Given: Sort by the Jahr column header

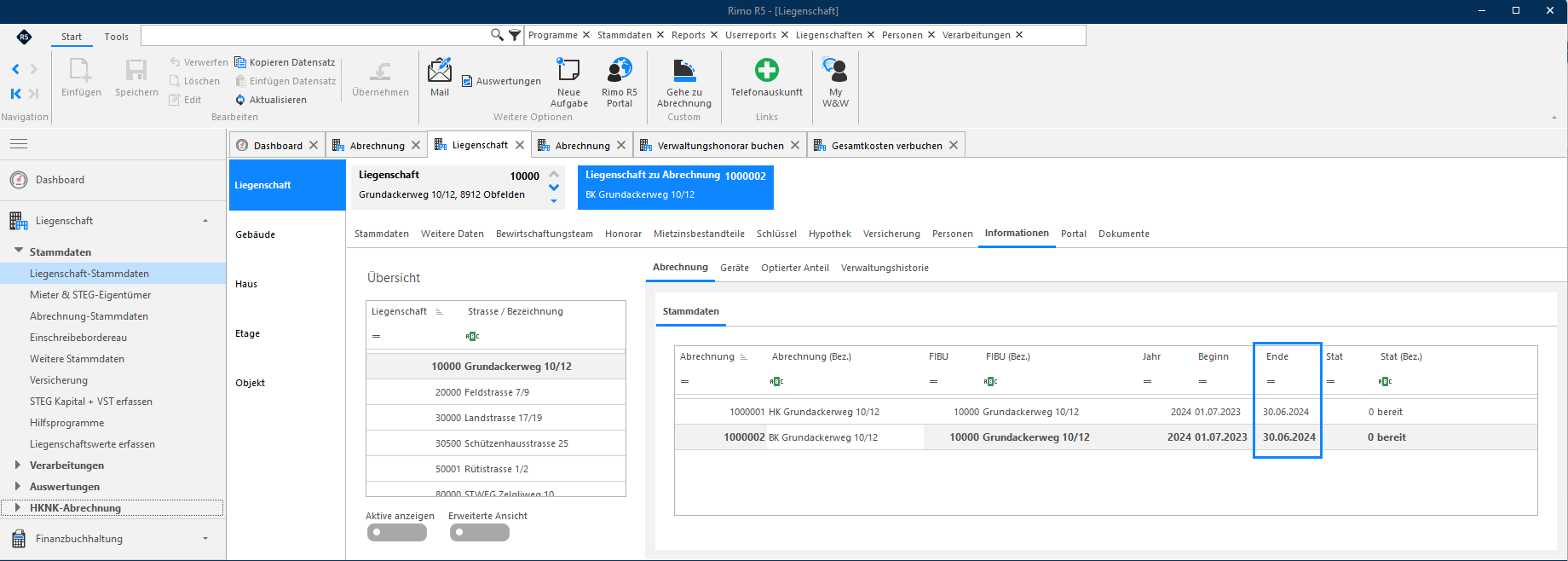Looking at the screenshot, I should pyautogui.click(x=1152, y=356).
